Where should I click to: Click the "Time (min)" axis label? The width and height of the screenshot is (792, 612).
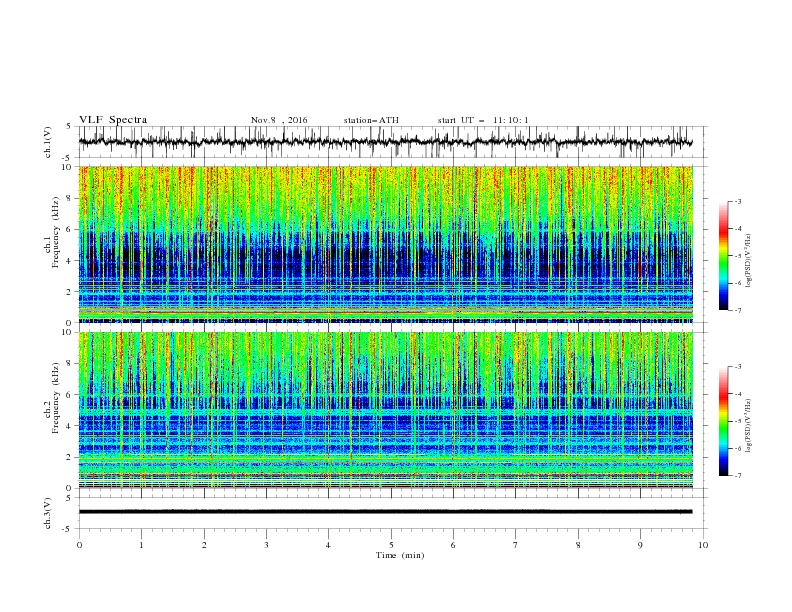click(x=400, y=555)
